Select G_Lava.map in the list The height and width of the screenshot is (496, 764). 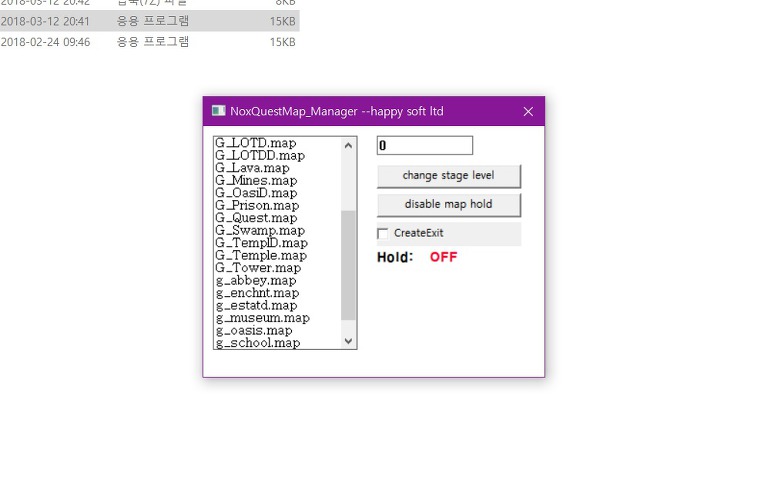click(x=278, y=168)
